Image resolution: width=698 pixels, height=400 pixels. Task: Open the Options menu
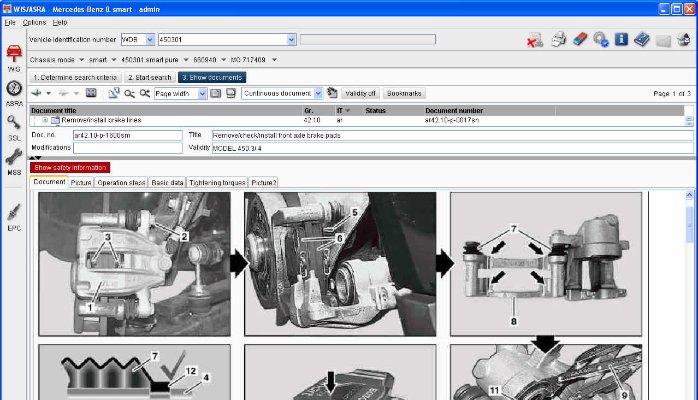pyautogui.click(x=34, y=22)
